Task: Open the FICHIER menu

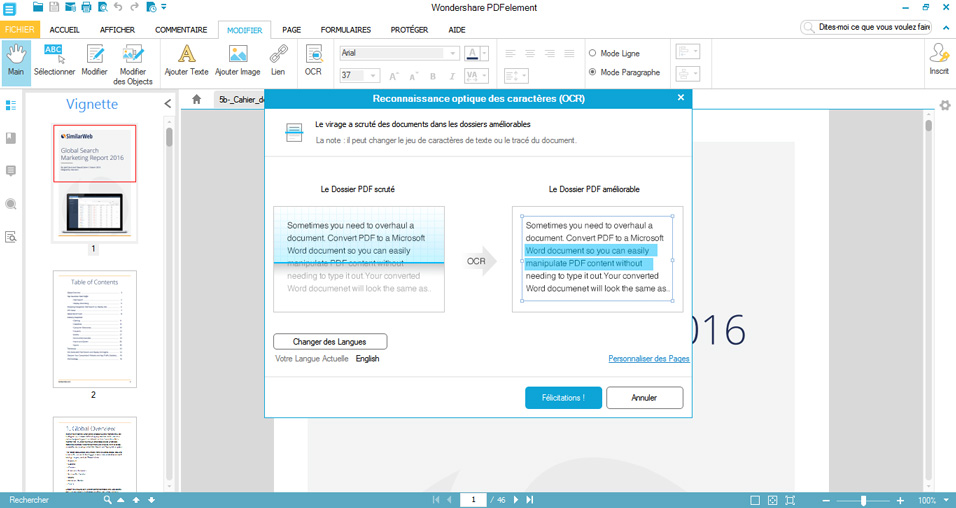Action: [20, 29]
